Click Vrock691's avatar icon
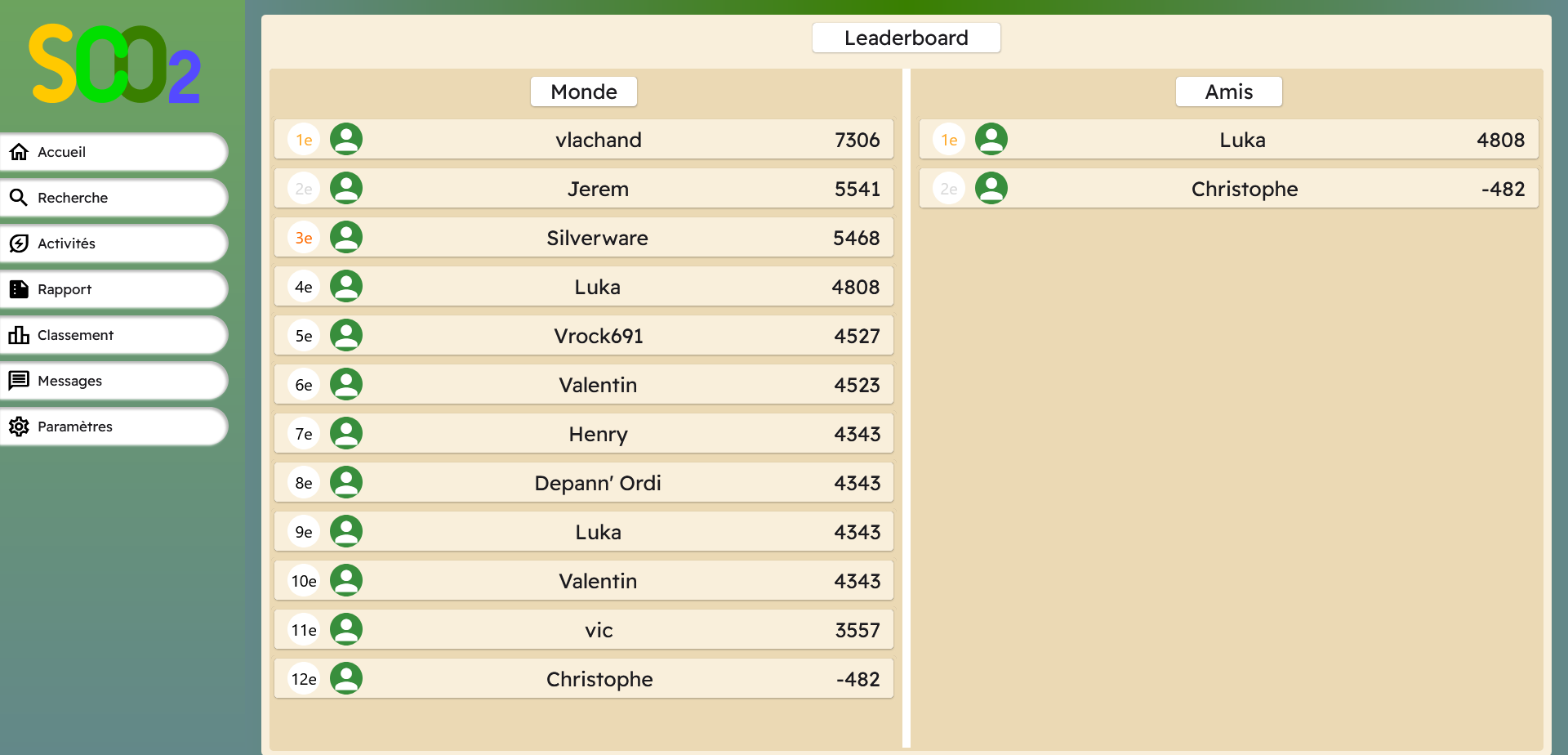The height and width of the screenshot is (755, 1568). (346, 335)
